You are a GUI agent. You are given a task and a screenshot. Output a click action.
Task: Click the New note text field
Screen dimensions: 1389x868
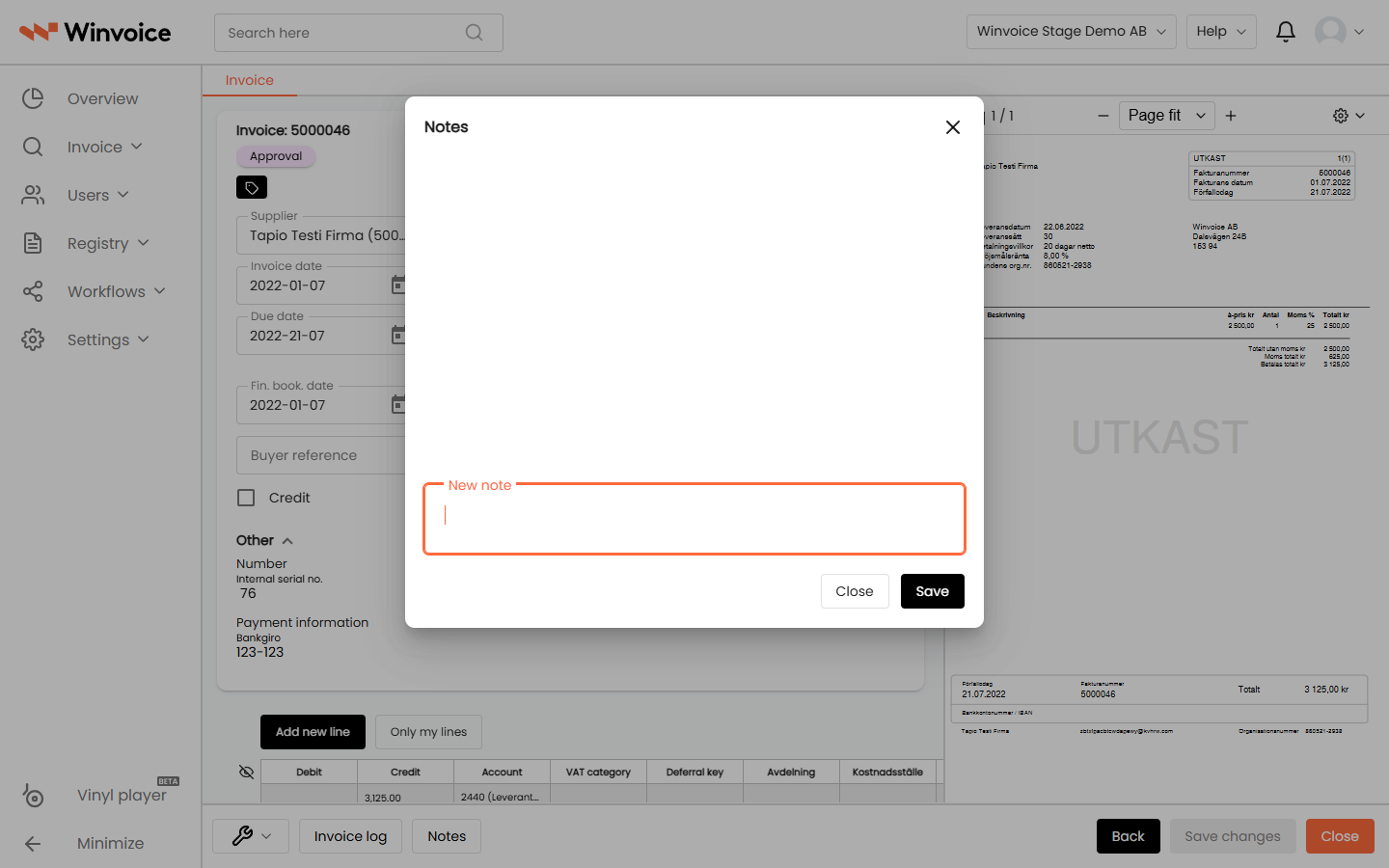(694, 519)
